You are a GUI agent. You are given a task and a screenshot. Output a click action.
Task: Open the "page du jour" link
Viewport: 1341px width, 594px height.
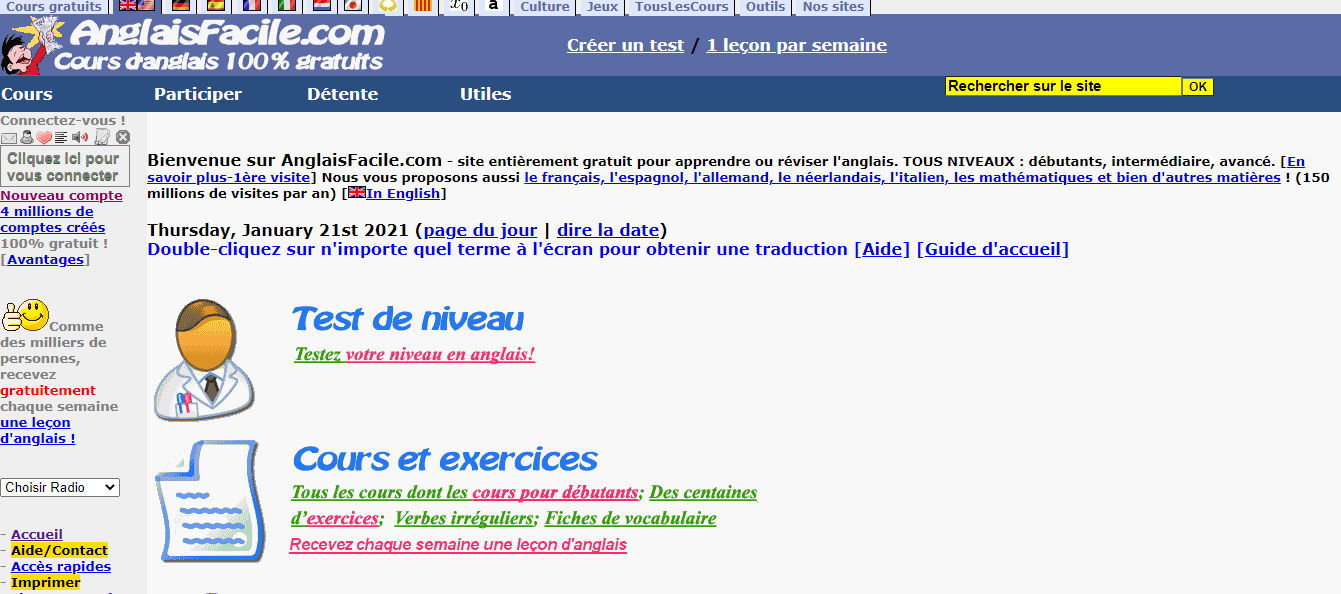pos(480,230)
